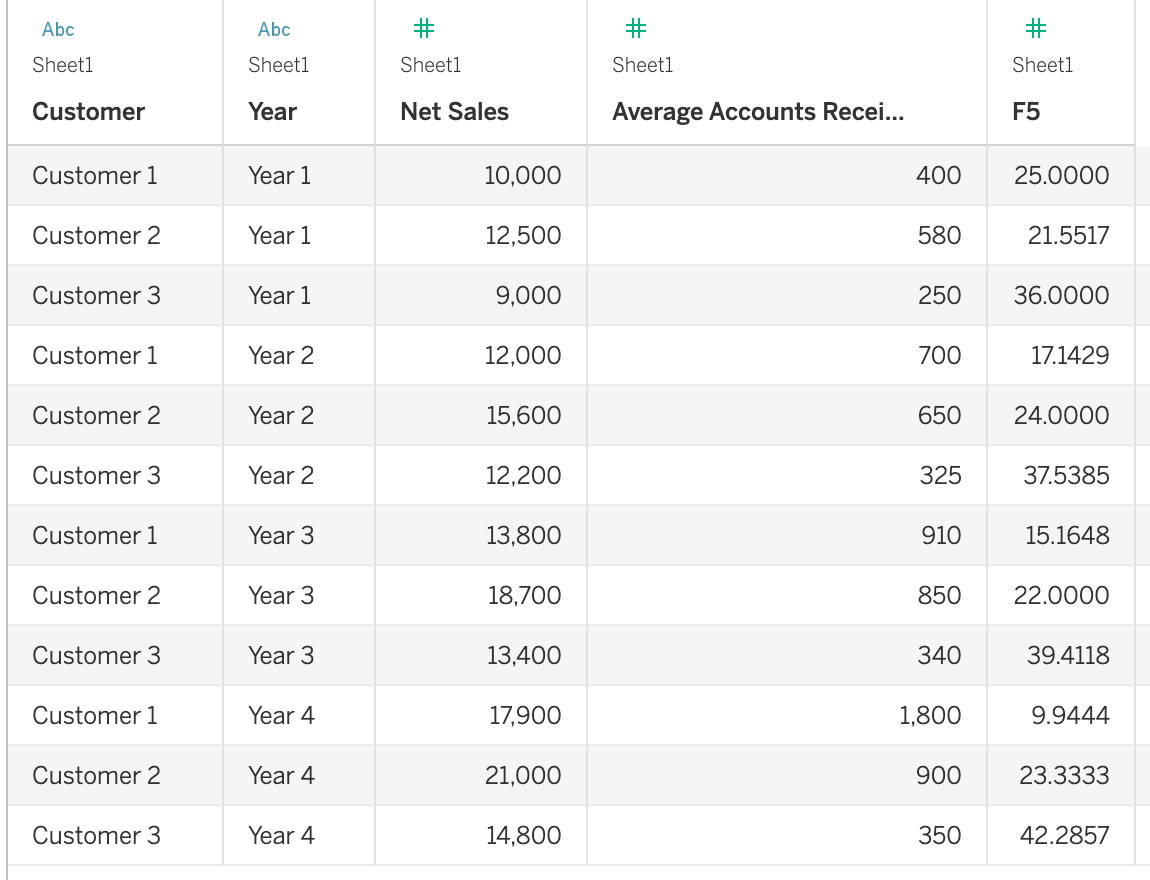Select the Year column header

click(273, 111)
